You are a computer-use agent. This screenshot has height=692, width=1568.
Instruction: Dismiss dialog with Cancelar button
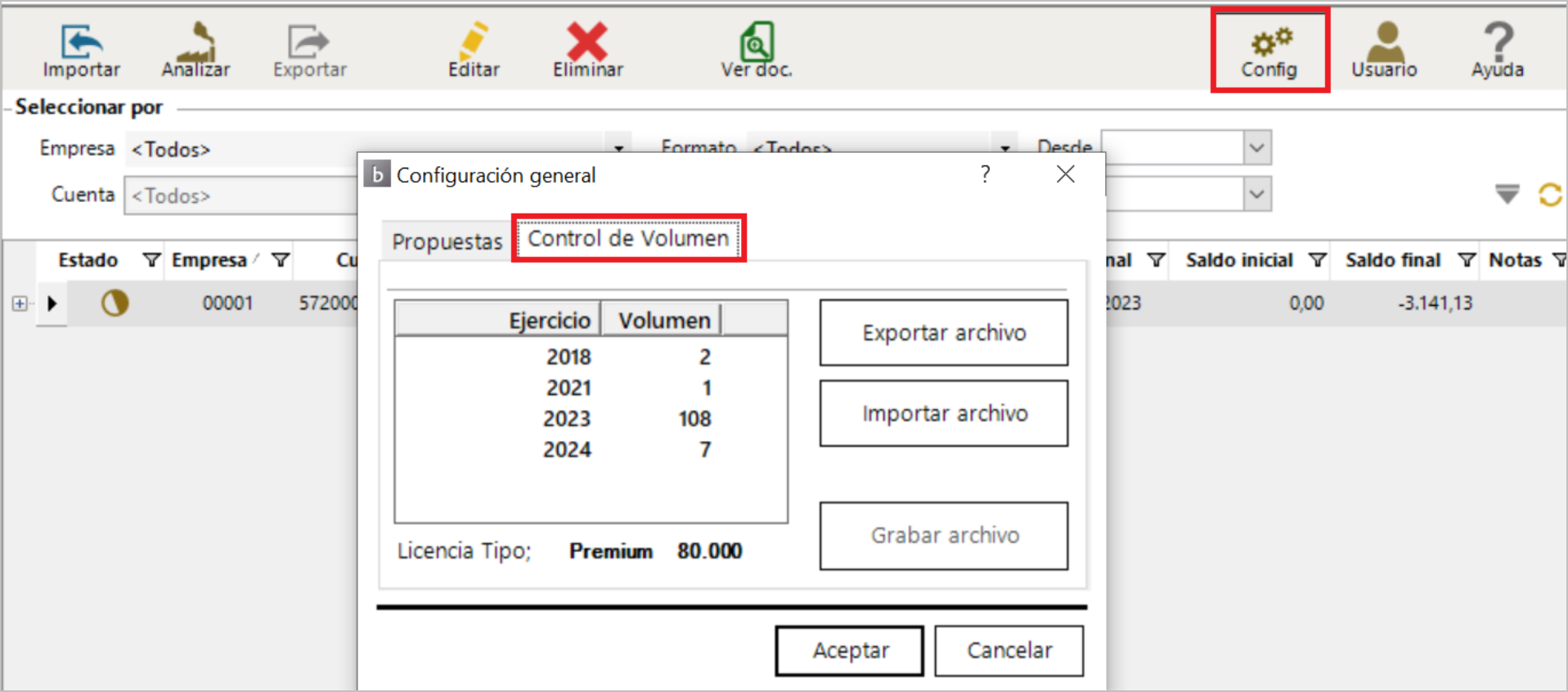point(1009,651)
